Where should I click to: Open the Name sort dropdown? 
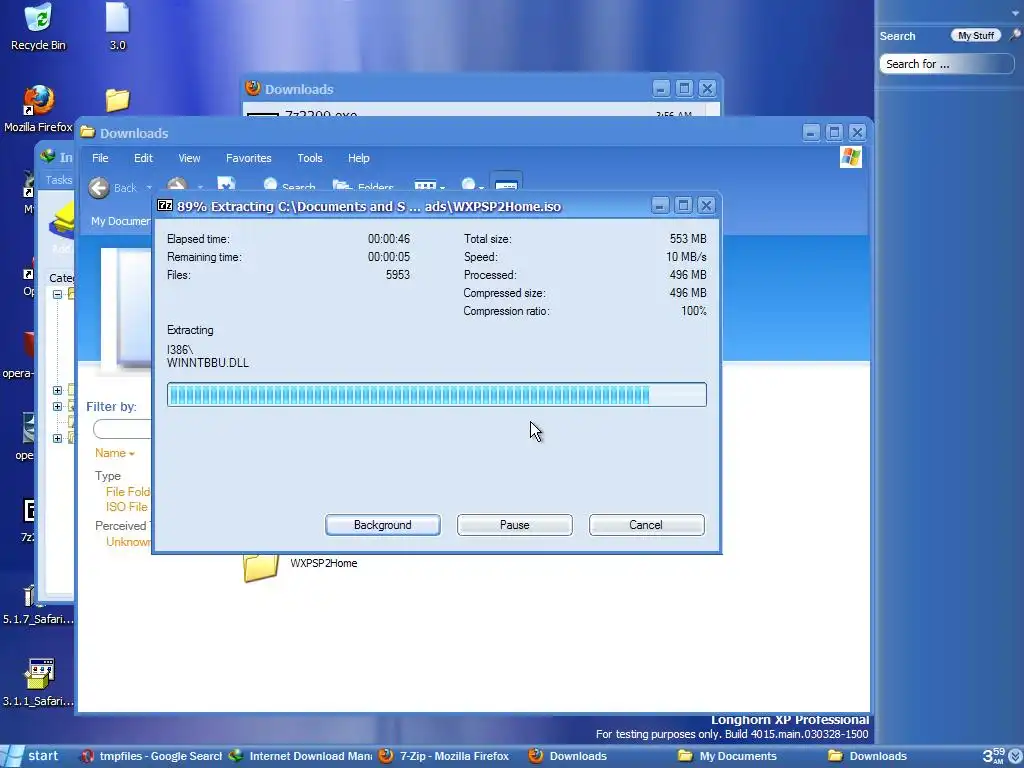point(115,453)
